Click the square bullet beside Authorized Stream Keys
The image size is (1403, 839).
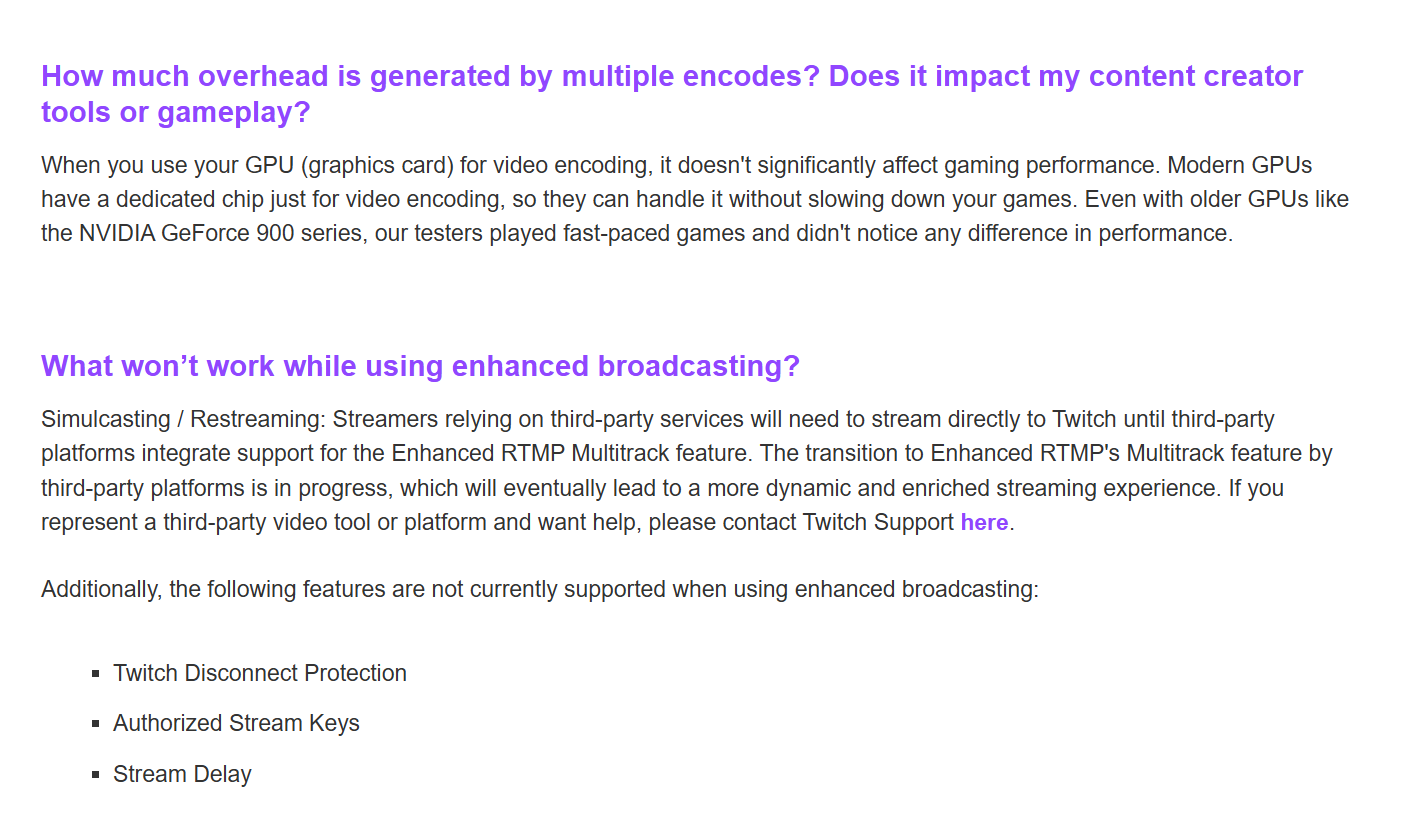click(96, 724)
